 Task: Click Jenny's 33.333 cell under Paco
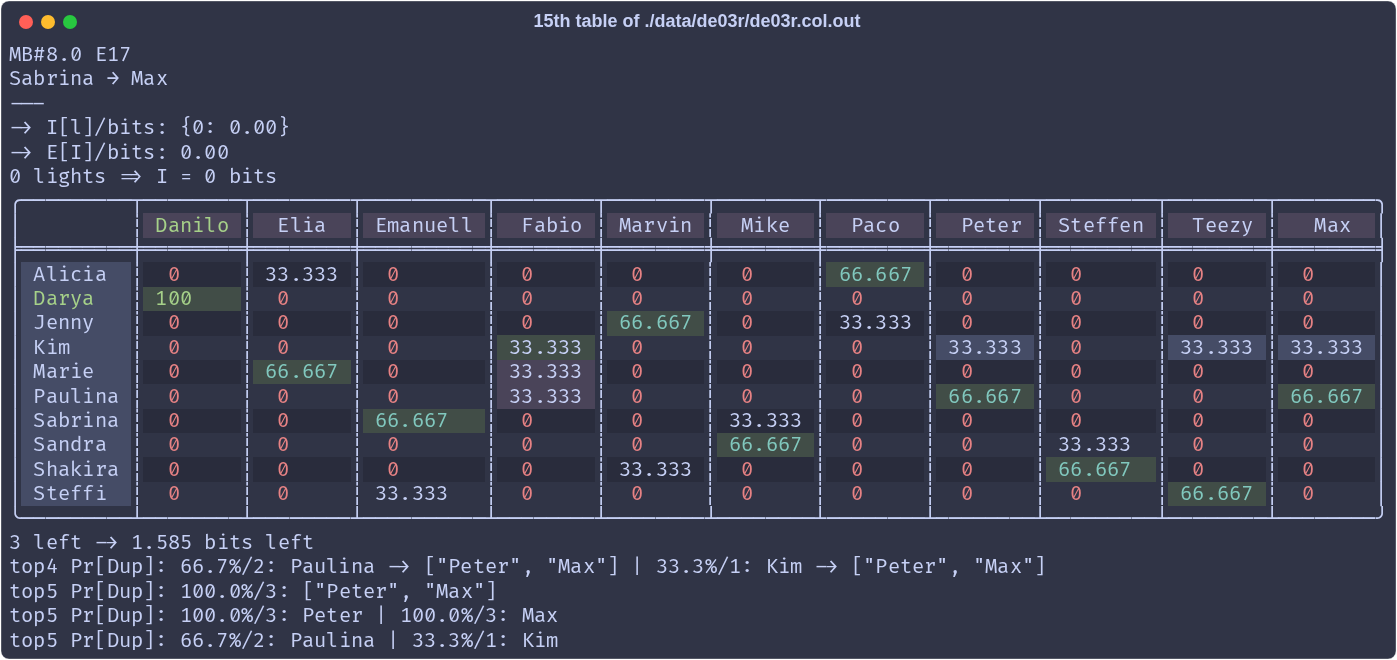pos(875,323)
